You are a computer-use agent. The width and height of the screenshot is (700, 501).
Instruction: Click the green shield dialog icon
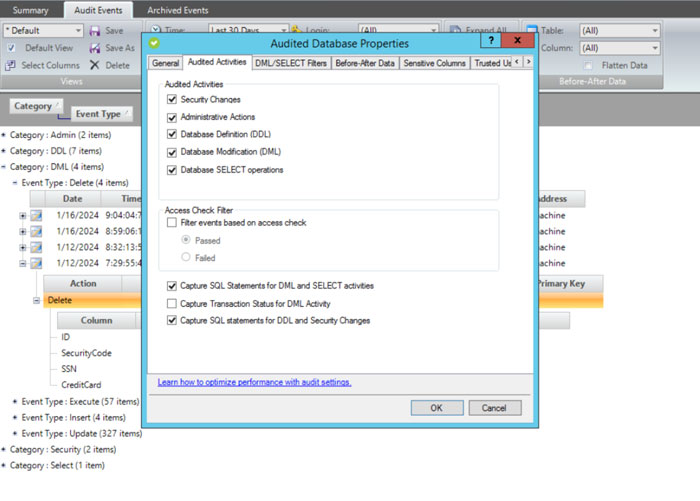(x=154, y=44)
